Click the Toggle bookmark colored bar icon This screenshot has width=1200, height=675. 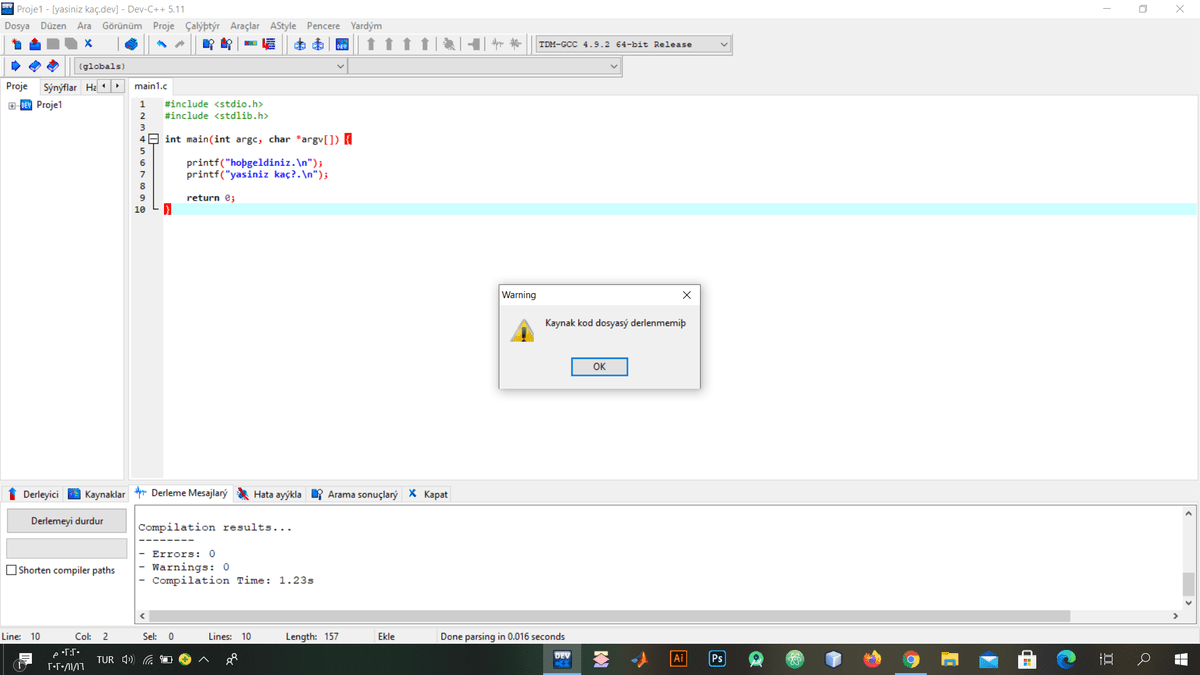coord(250,44)
